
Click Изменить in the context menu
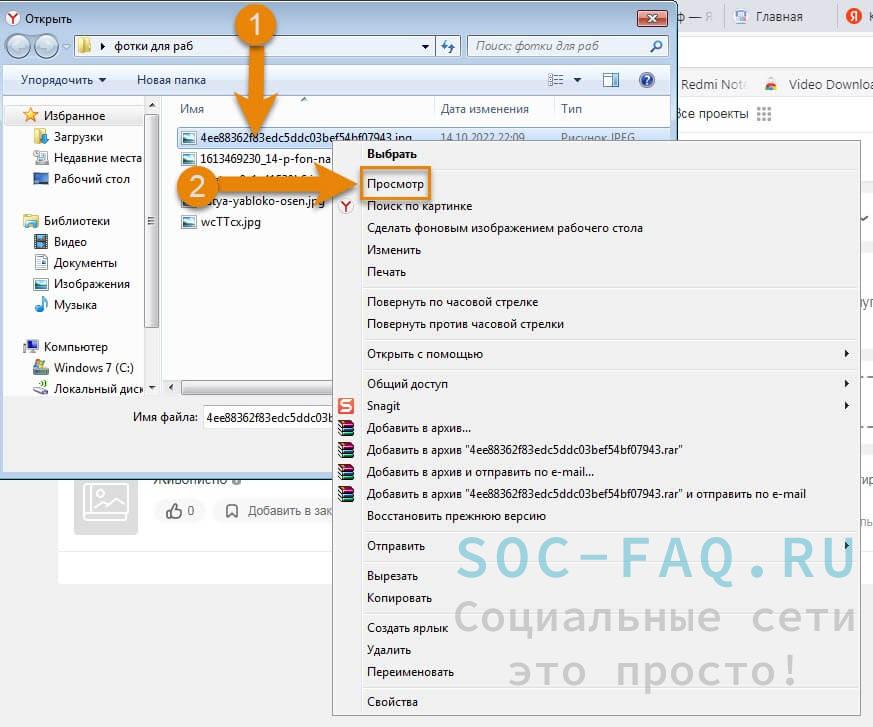click(394, 250)
